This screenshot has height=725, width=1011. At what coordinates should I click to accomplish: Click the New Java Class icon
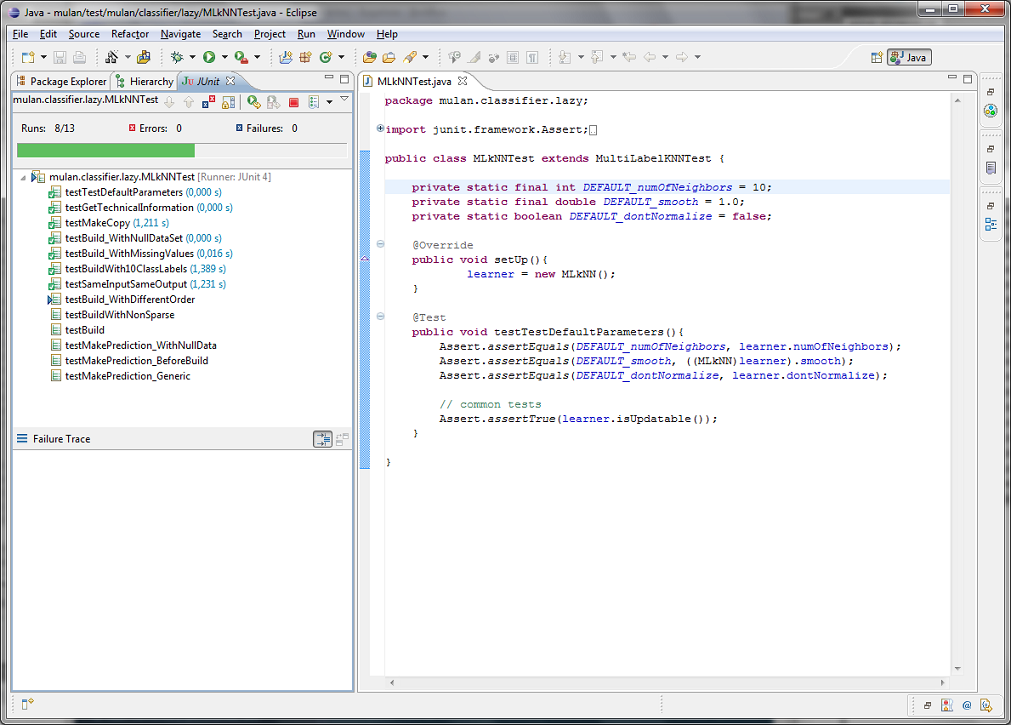point(325,58)
